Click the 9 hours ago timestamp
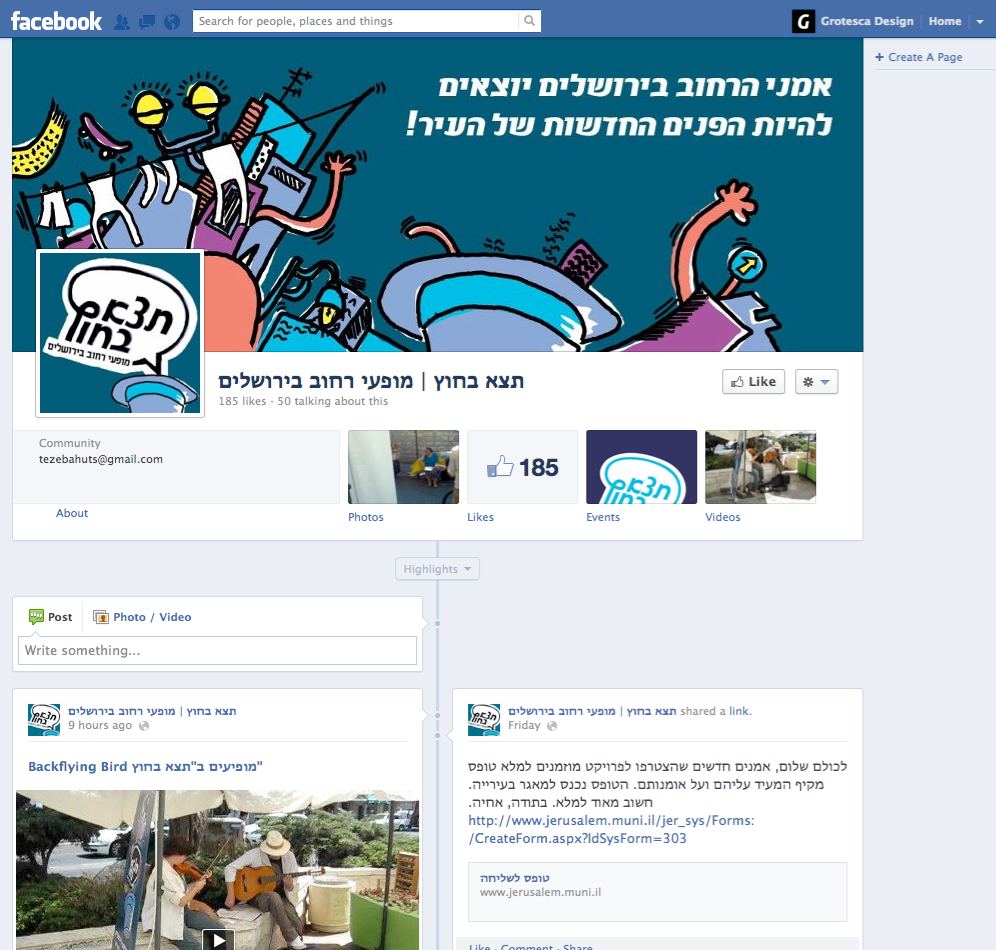 point(100,725)
